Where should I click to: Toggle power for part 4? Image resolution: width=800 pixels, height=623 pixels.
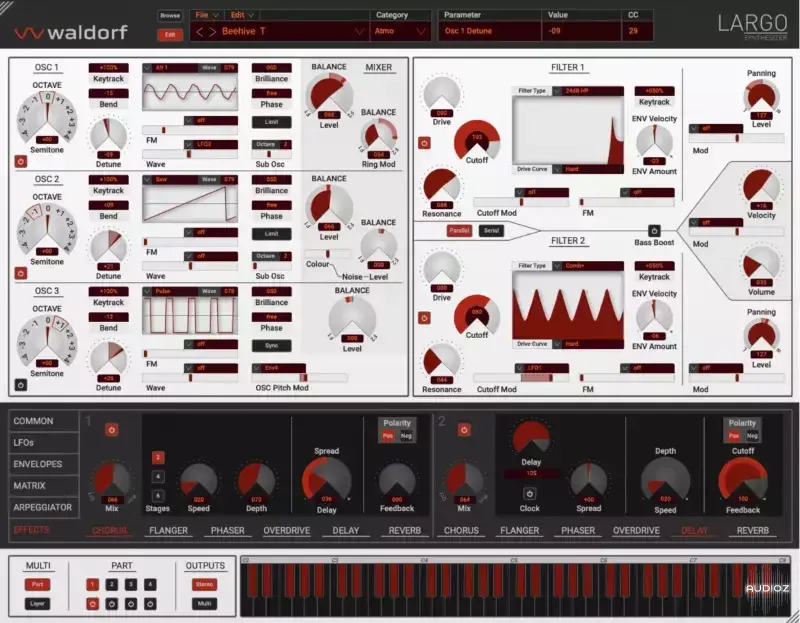tap(150, 604)
